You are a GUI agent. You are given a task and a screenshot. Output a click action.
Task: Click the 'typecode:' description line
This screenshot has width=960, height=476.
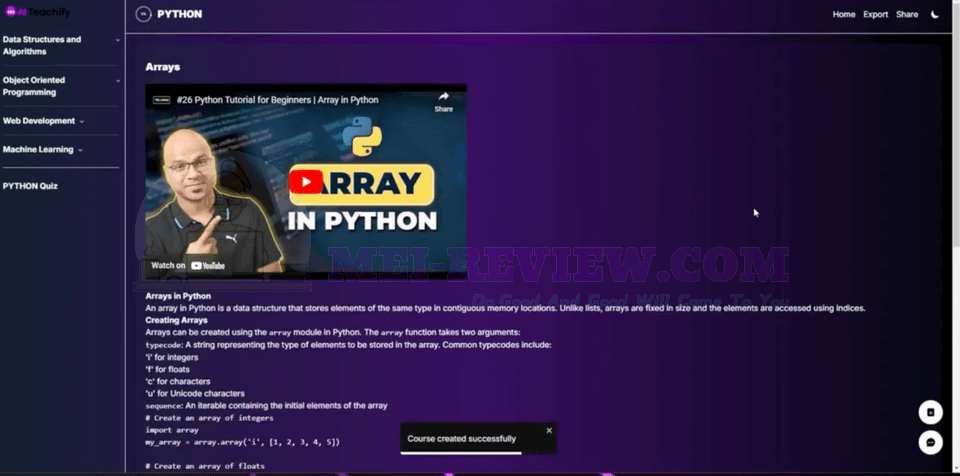[348, 345]
